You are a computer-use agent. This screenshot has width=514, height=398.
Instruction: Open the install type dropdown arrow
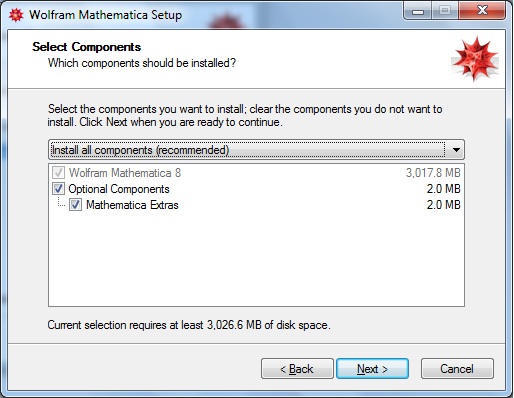pos(456,150)
